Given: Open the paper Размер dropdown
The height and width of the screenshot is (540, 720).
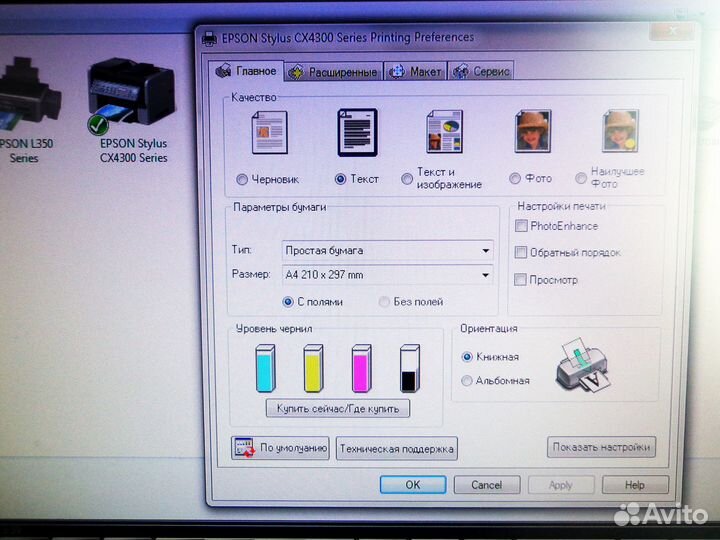Looking at the screenshot, I should click(x=388, y=275).
